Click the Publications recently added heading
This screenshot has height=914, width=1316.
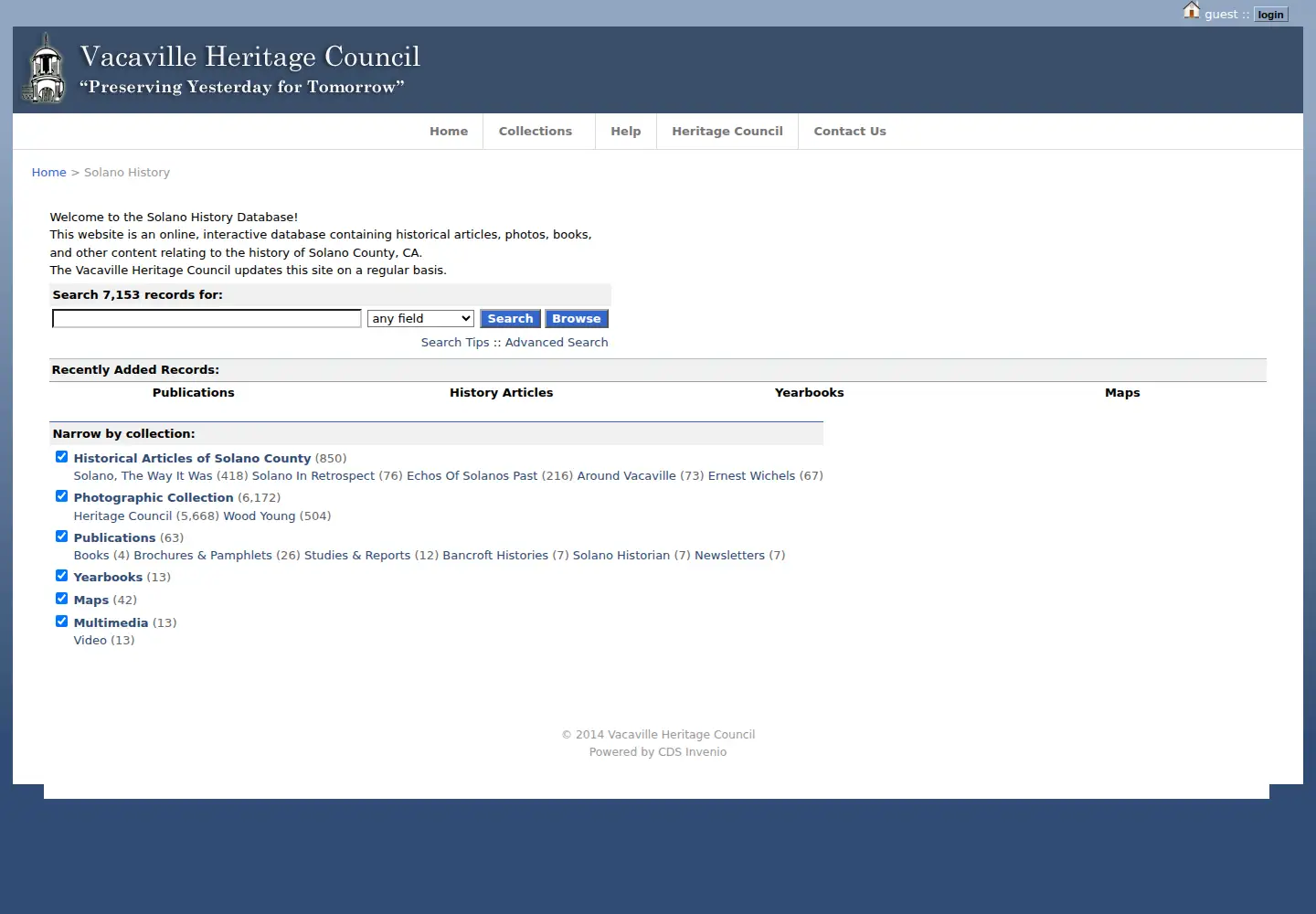194,393
